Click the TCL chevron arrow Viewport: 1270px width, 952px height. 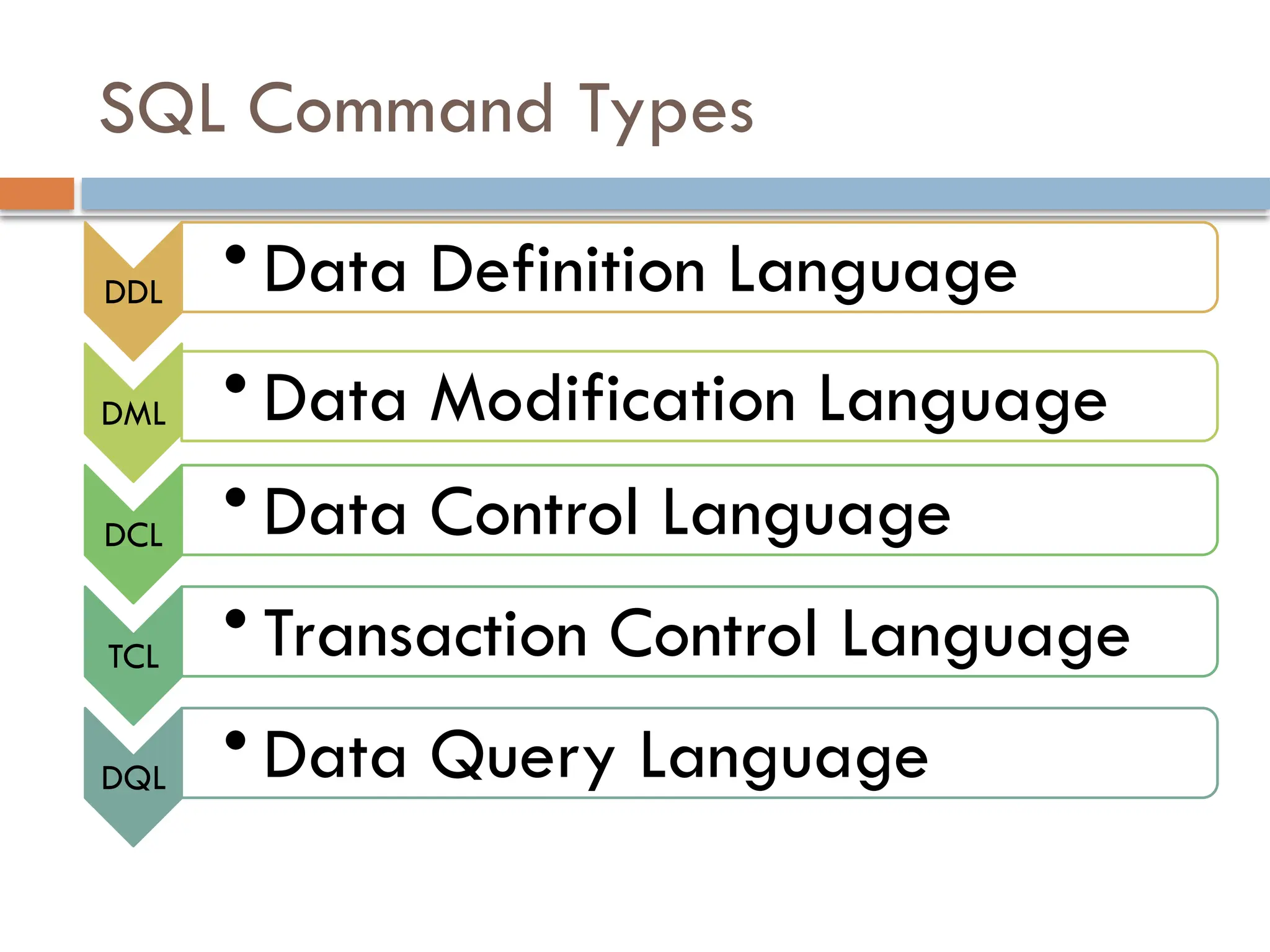point(133,656)
